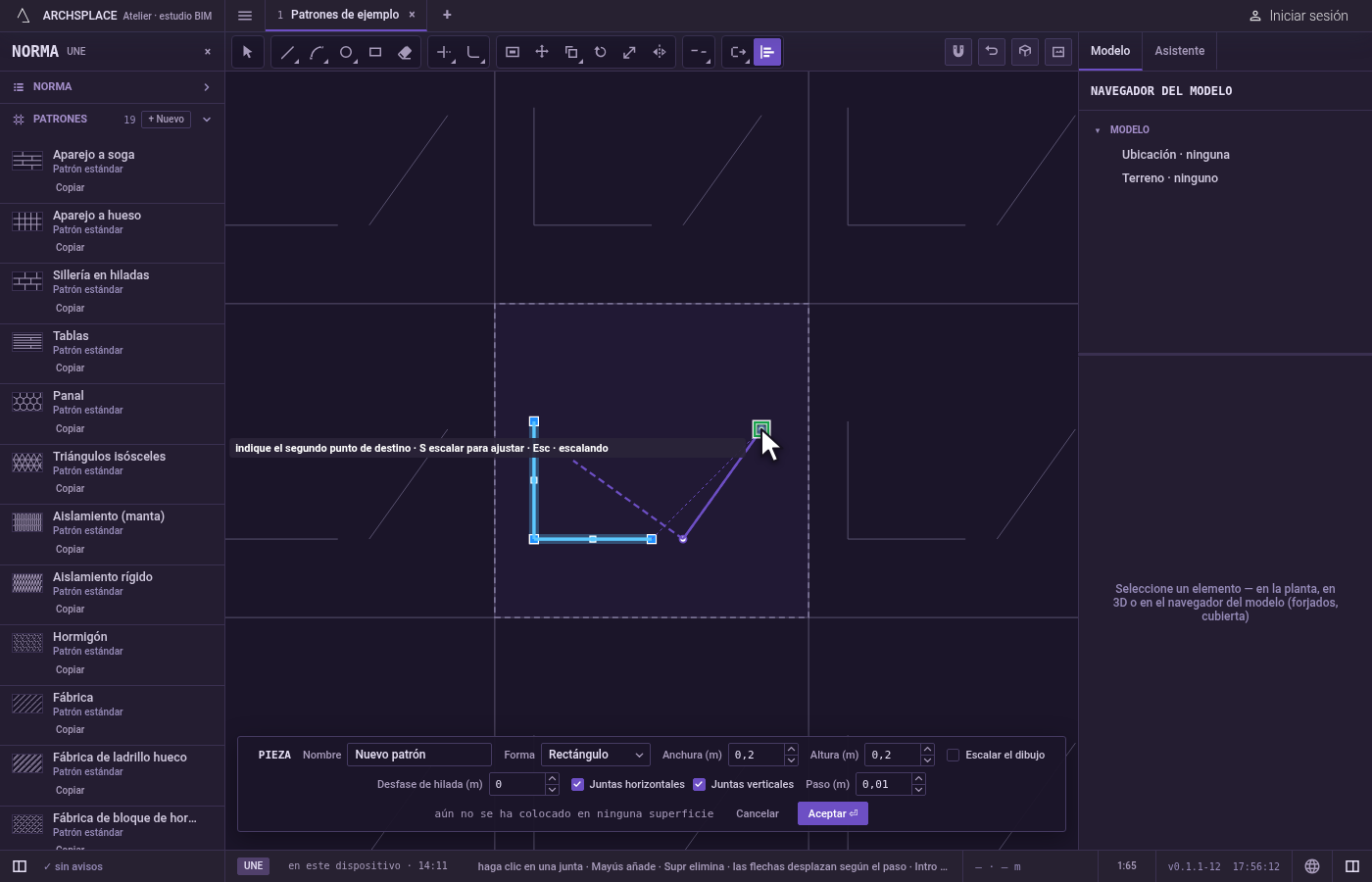Open the hamburger menu
1372x882 pixels.
[x=245, y=15]
